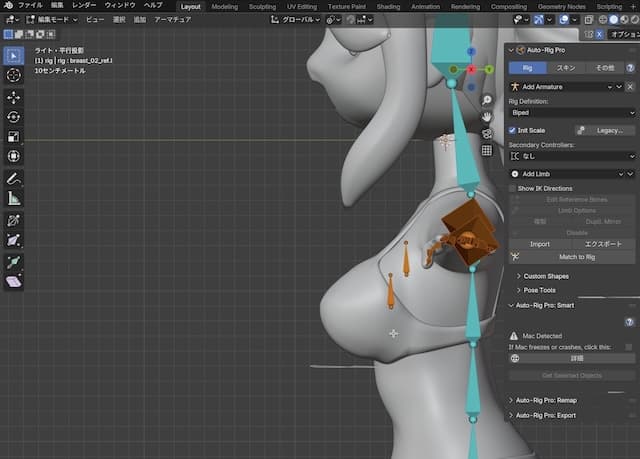Image resolution: width=640 pixels, height=459 pixels.
Task: Choose the Scale tool
Action: tap(14, 136)
